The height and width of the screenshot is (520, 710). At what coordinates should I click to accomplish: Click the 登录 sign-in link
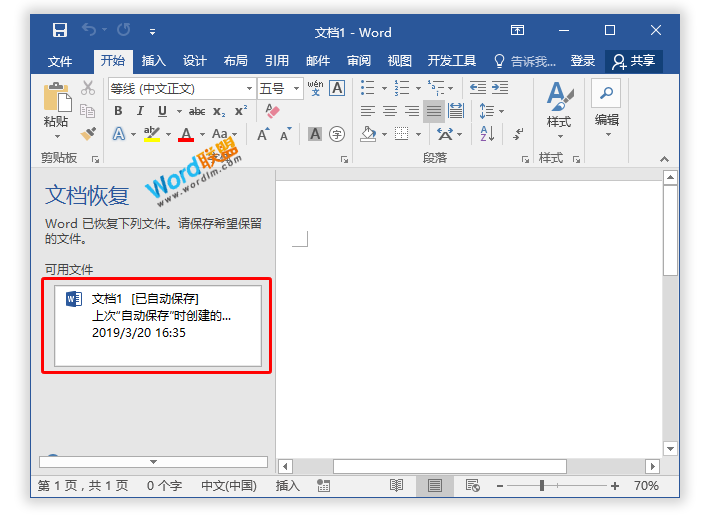click(x=583, y=61)
